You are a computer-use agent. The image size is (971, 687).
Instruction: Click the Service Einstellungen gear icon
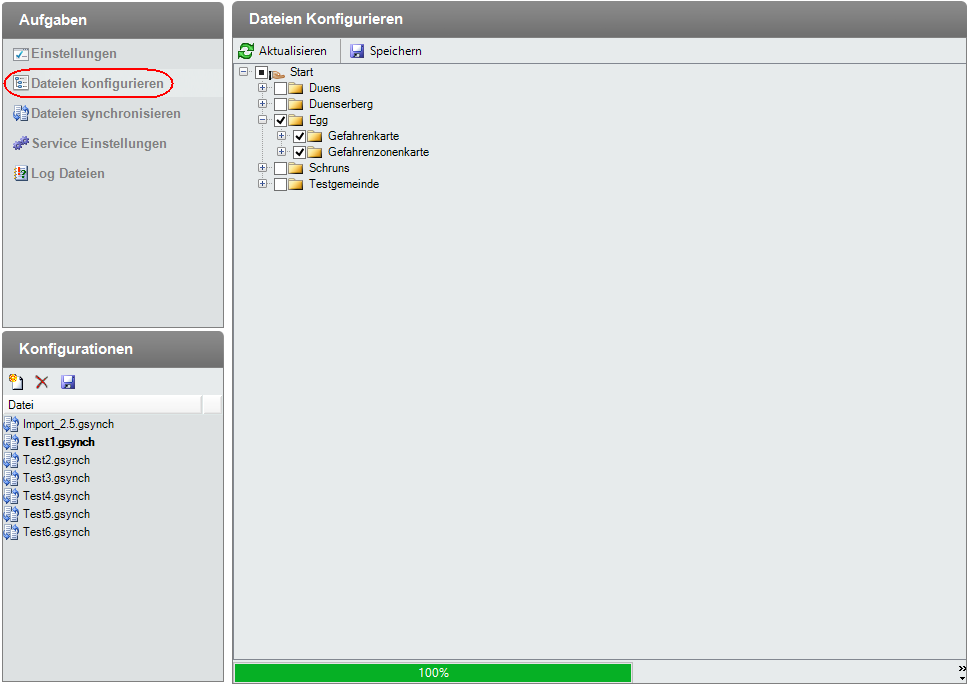[x=21, y=144]
